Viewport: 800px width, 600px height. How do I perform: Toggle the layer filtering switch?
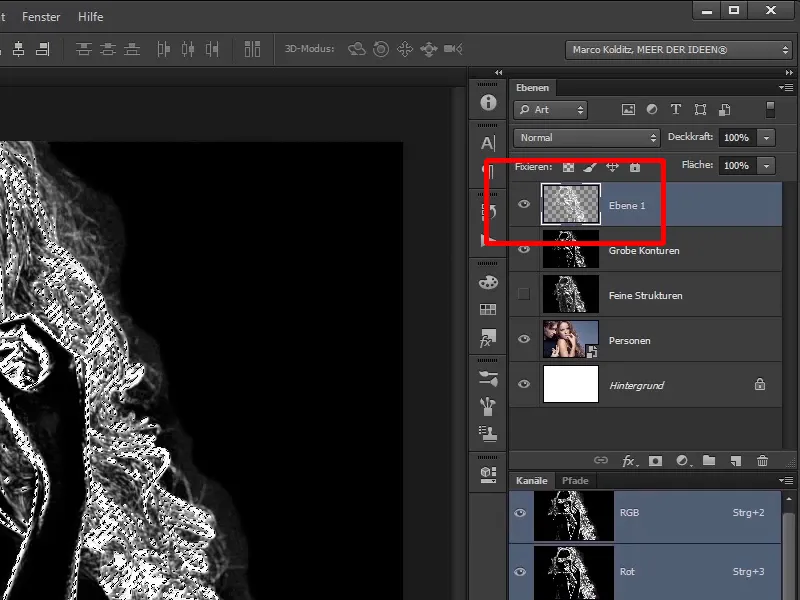coord(770,109)
